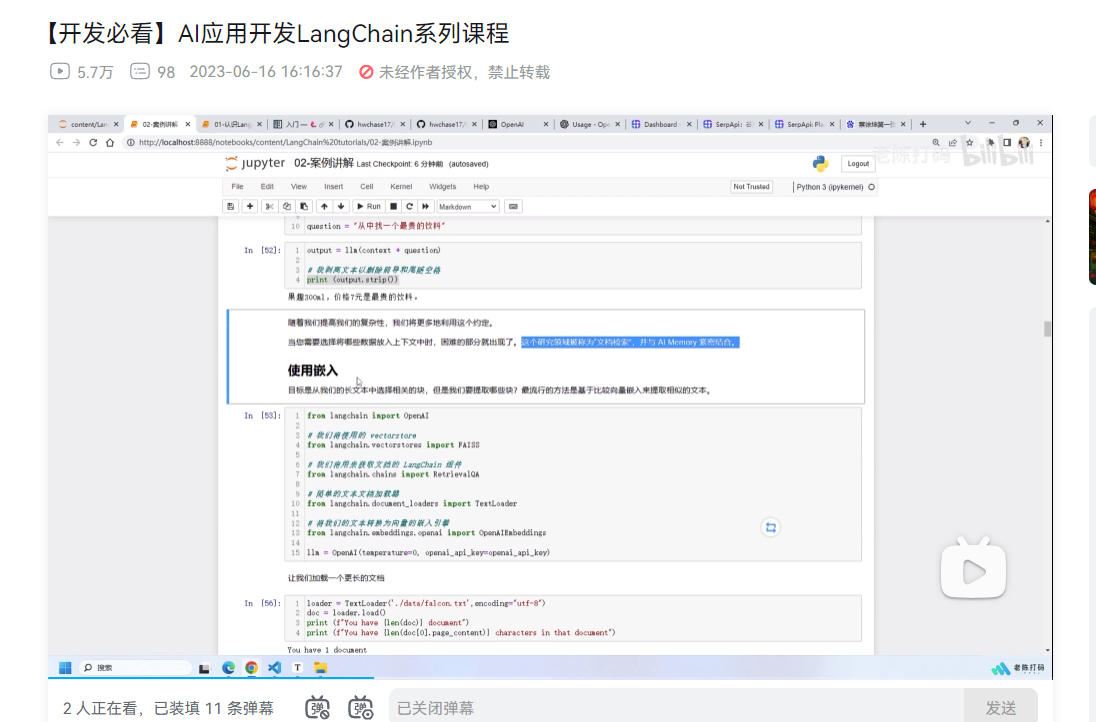
Task: Click the rotate screen icon on the video
Action: pyautogui.click(x=771, y=528)
